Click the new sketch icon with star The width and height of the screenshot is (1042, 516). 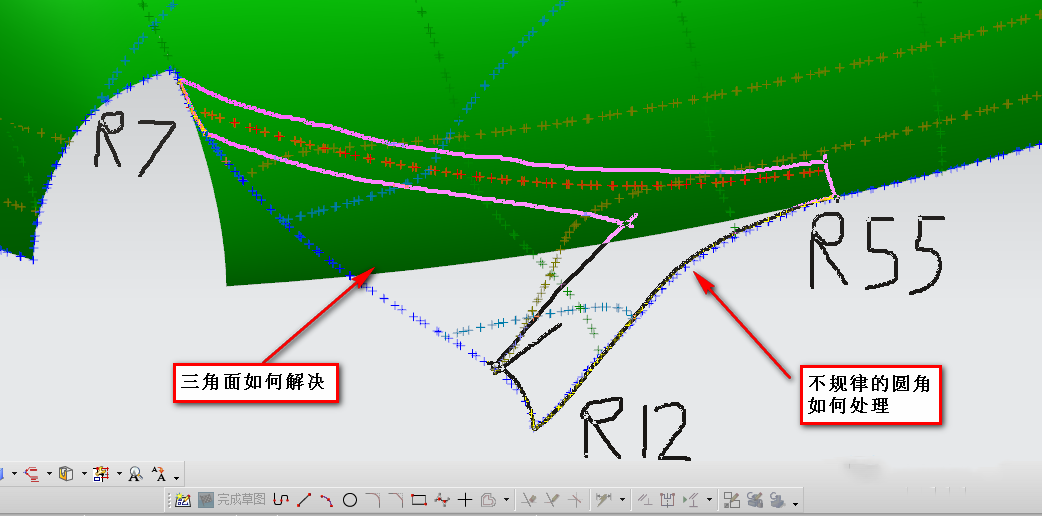(x=182, y=499)
